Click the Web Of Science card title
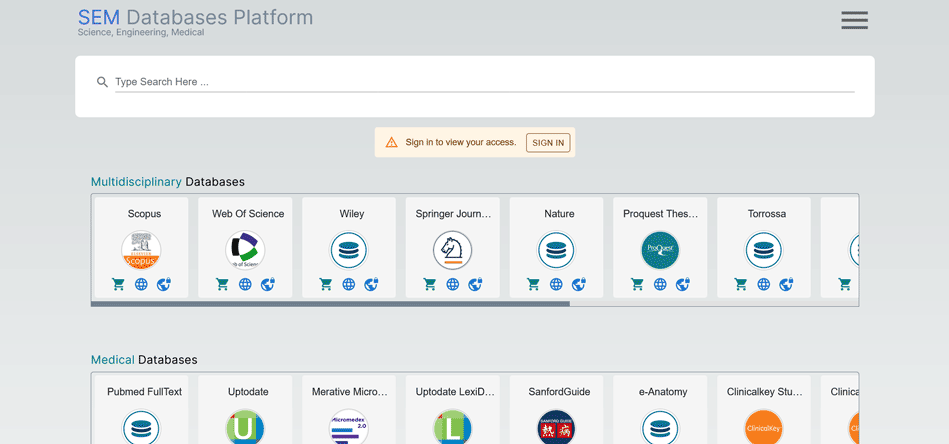The image size is (949, 444). [x=248, y=214]
